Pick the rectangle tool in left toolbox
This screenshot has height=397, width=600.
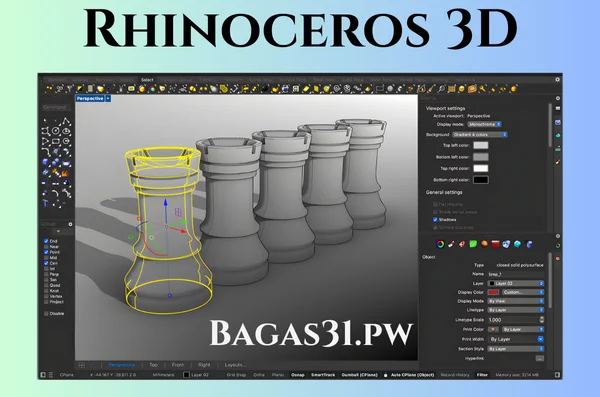tap(56, 142)
